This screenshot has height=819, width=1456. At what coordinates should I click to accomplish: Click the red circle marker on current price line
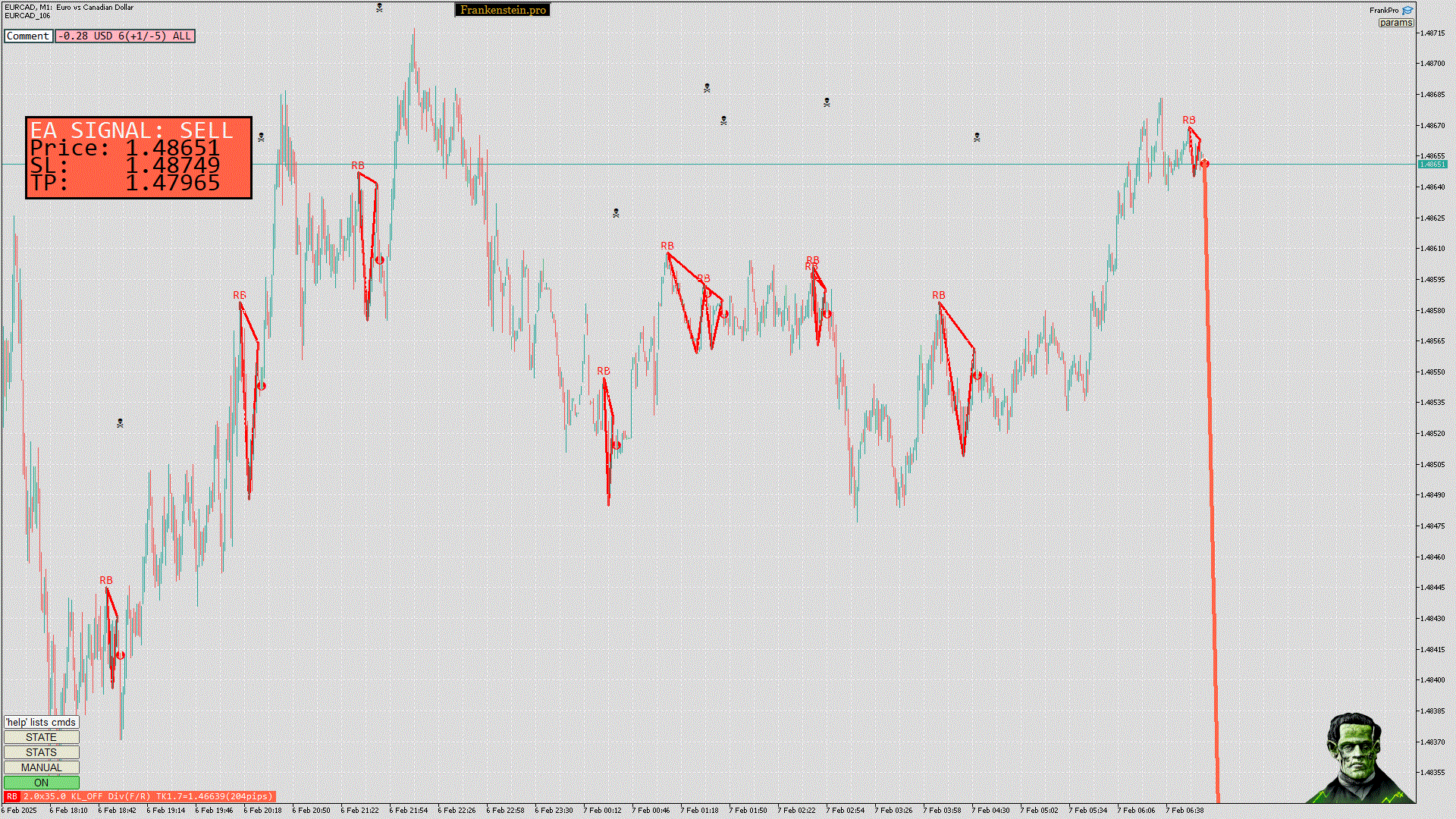tap(1204, 164)
